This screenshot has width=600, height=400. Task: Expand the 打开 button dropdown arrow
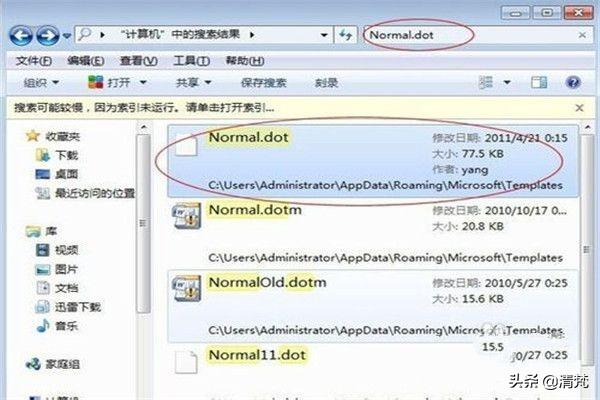point(143,82)
